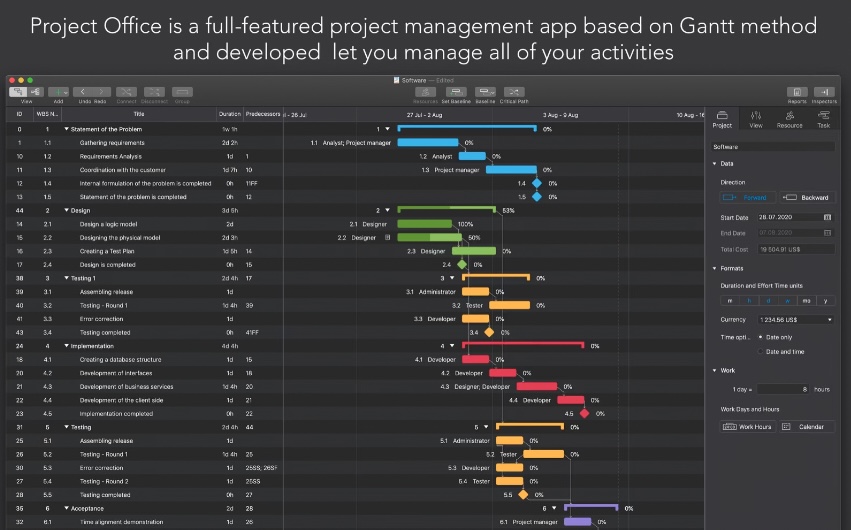
Task: Toggle hours 'h' time unit
Action: point(749,301)
